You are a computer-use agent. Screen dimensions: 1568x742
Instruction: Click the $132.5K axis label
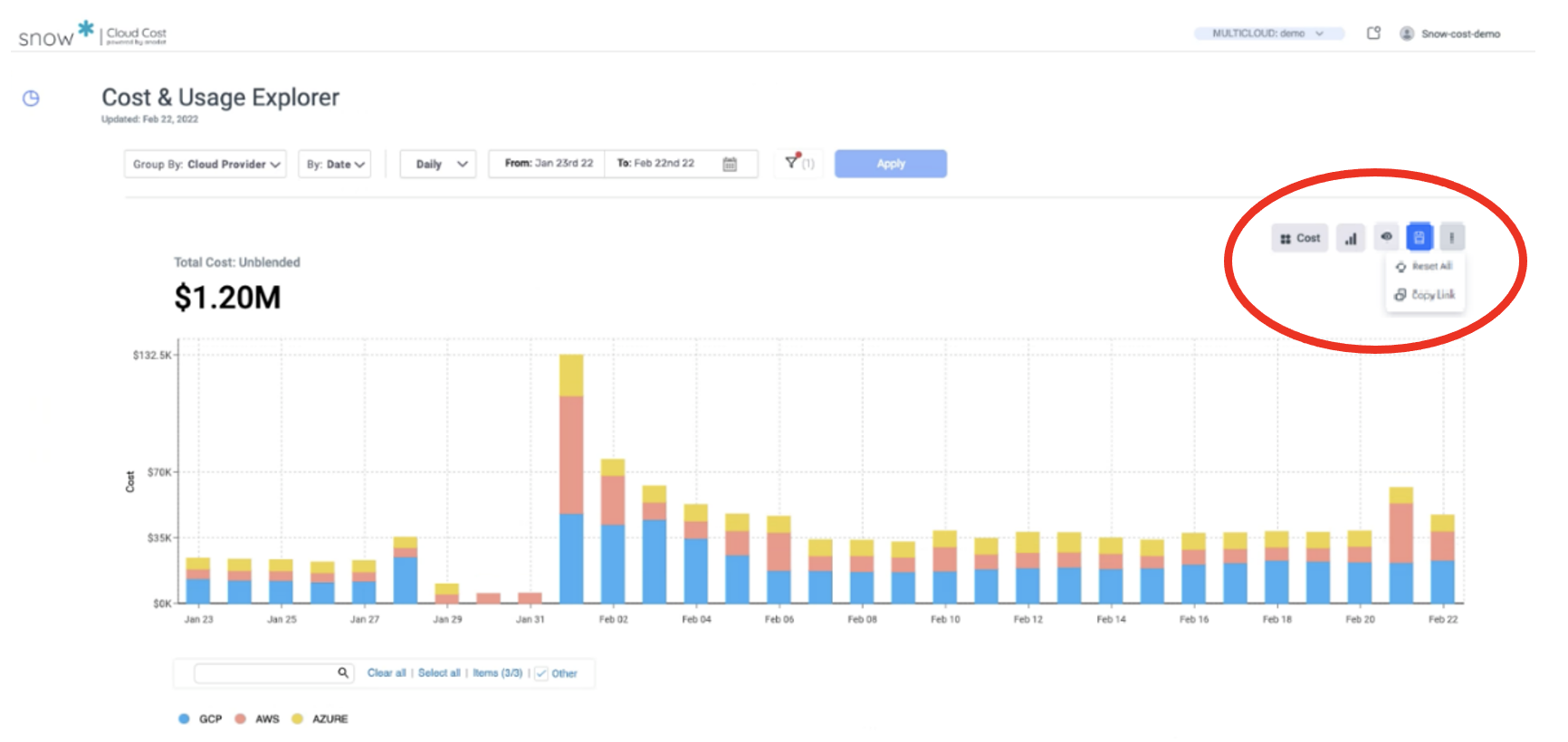tap(152, 355)
